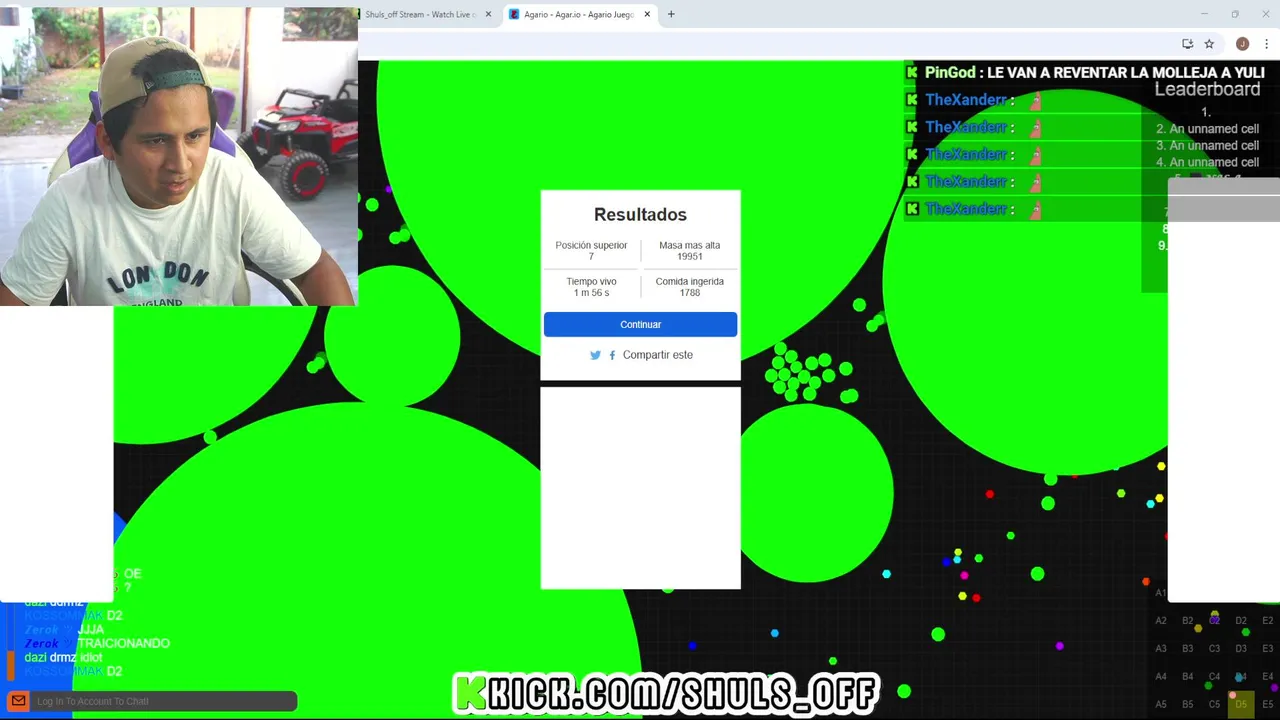This screenshot has width=1280, height=720.
Task: Click the Posición superior value 7
Action: click(x=591, y=257)
